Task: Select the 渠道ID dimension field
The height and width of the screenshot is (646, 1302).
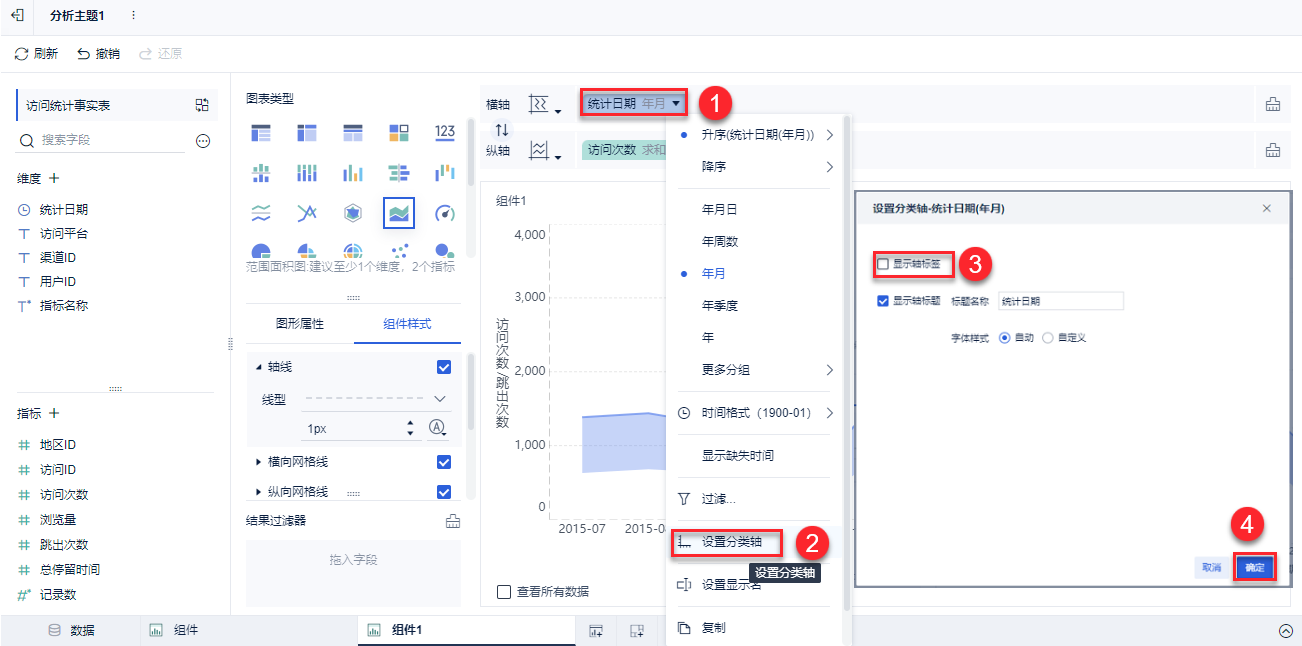Action: [x=58, y=258]
